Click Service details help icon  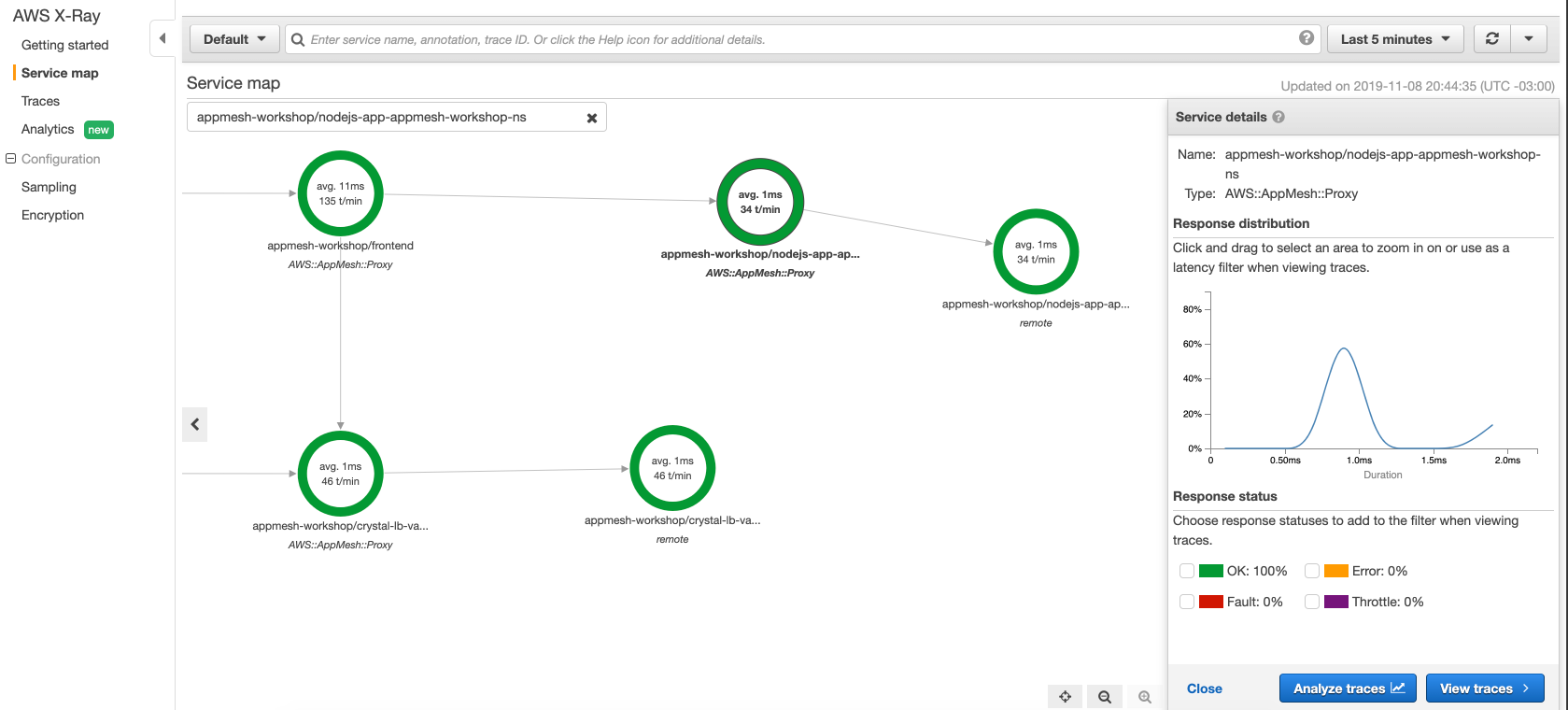pyautogui.click(x=1278, y=117)
